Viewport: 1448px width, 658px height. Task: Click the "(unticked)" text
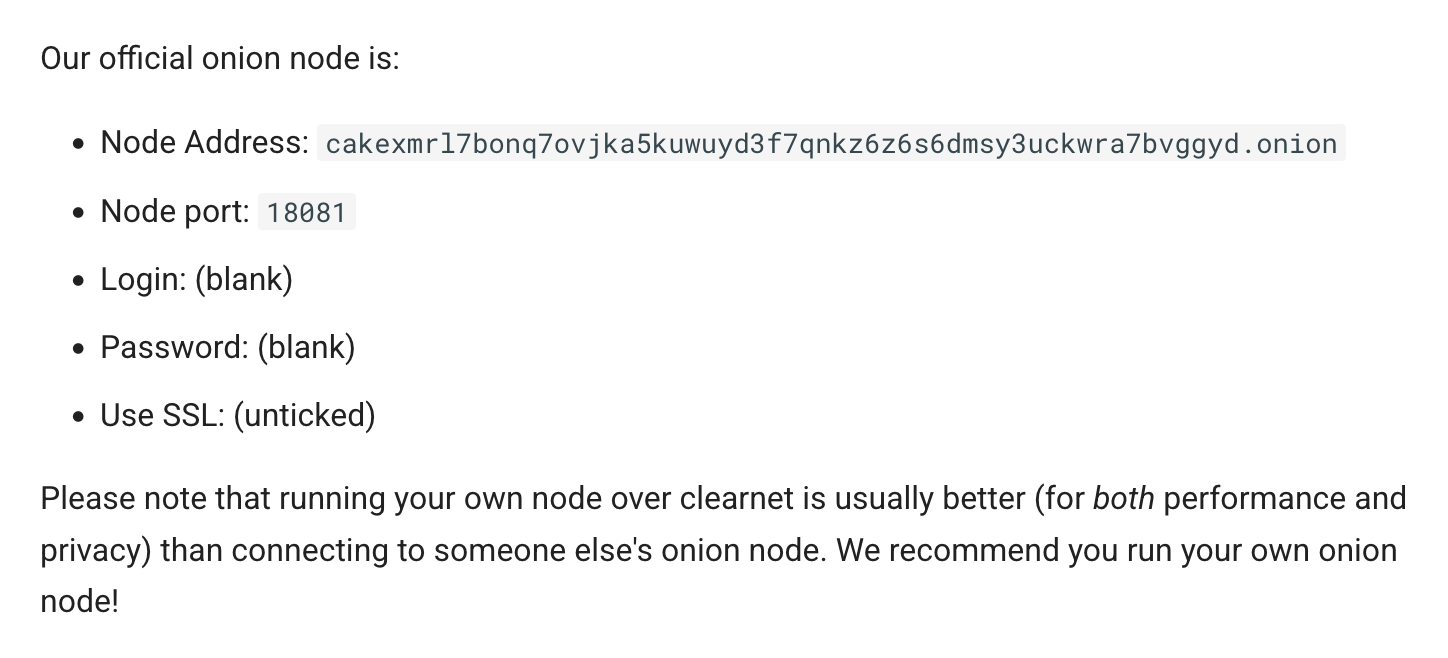(x=305, y=415)
